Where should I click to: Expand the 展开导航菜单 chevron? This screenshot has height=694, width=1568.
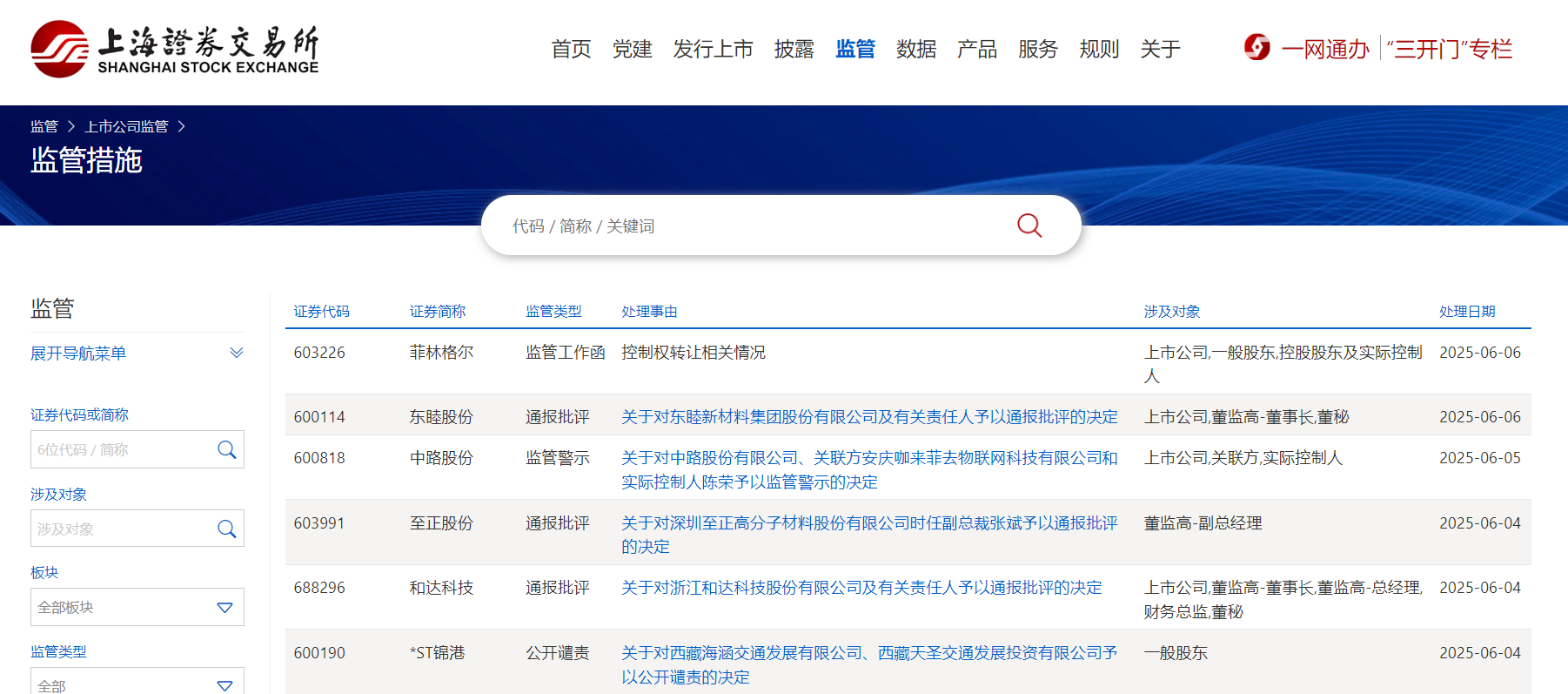click(236, 353)
